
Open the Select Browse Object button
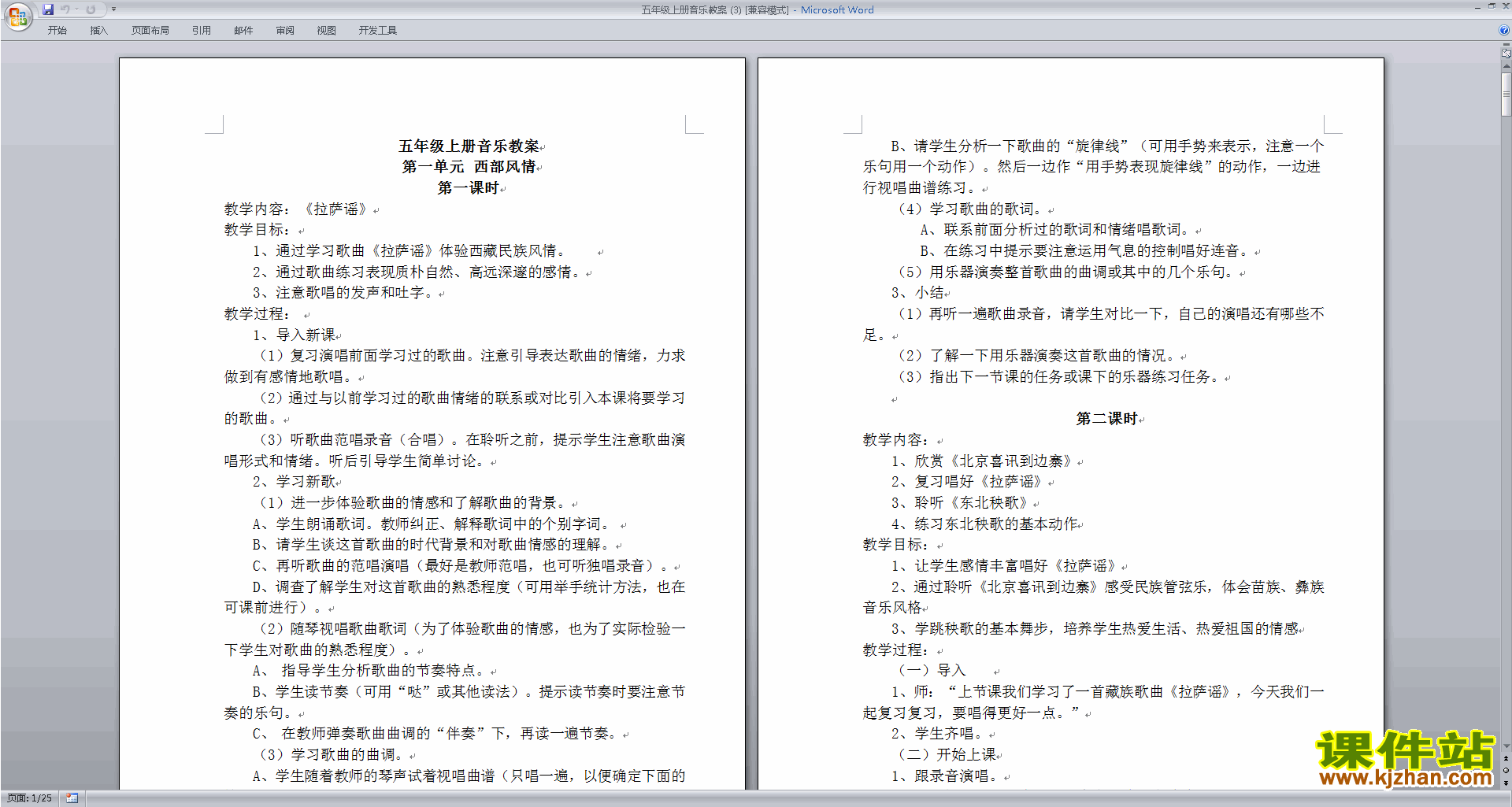1506,771
